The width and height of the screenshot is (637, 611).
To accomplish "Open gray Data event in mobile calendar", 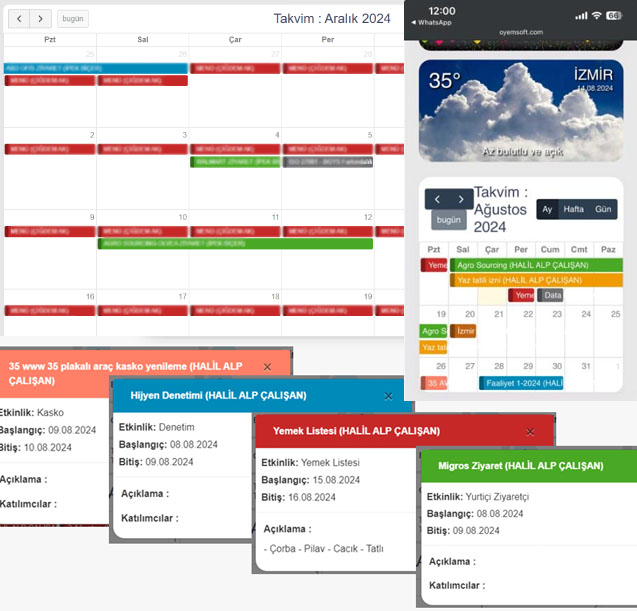I will point(551,295).
